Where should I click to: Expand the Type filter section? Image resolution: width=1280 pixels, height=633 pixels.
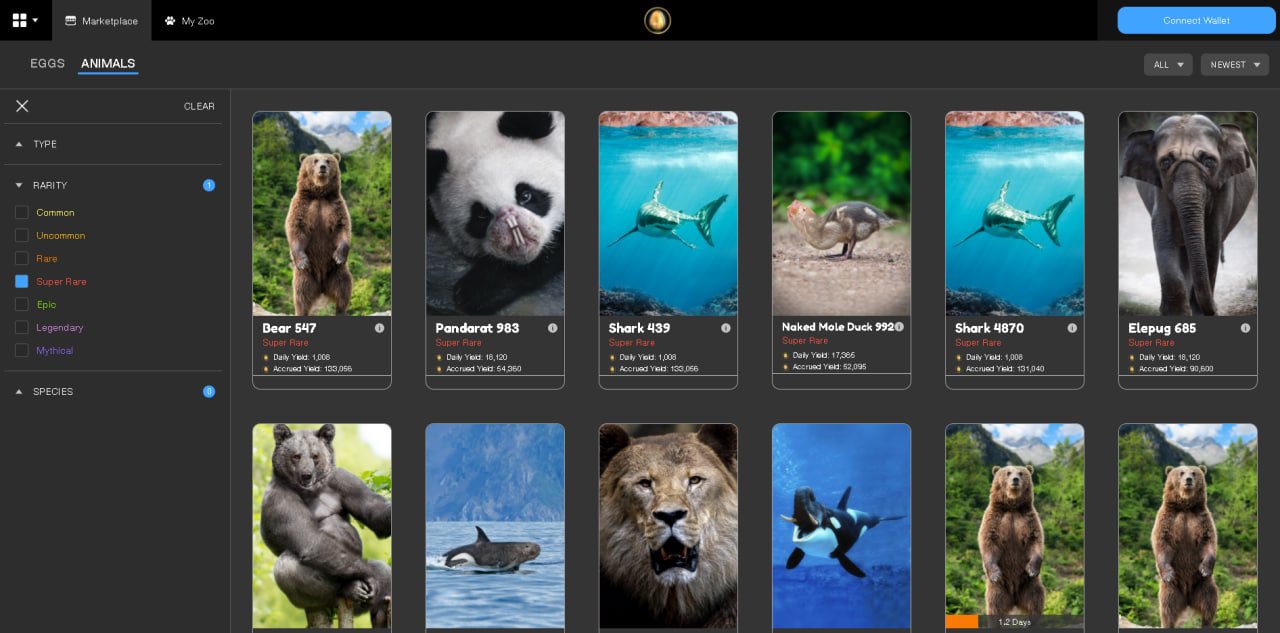[x=113, y=144]
